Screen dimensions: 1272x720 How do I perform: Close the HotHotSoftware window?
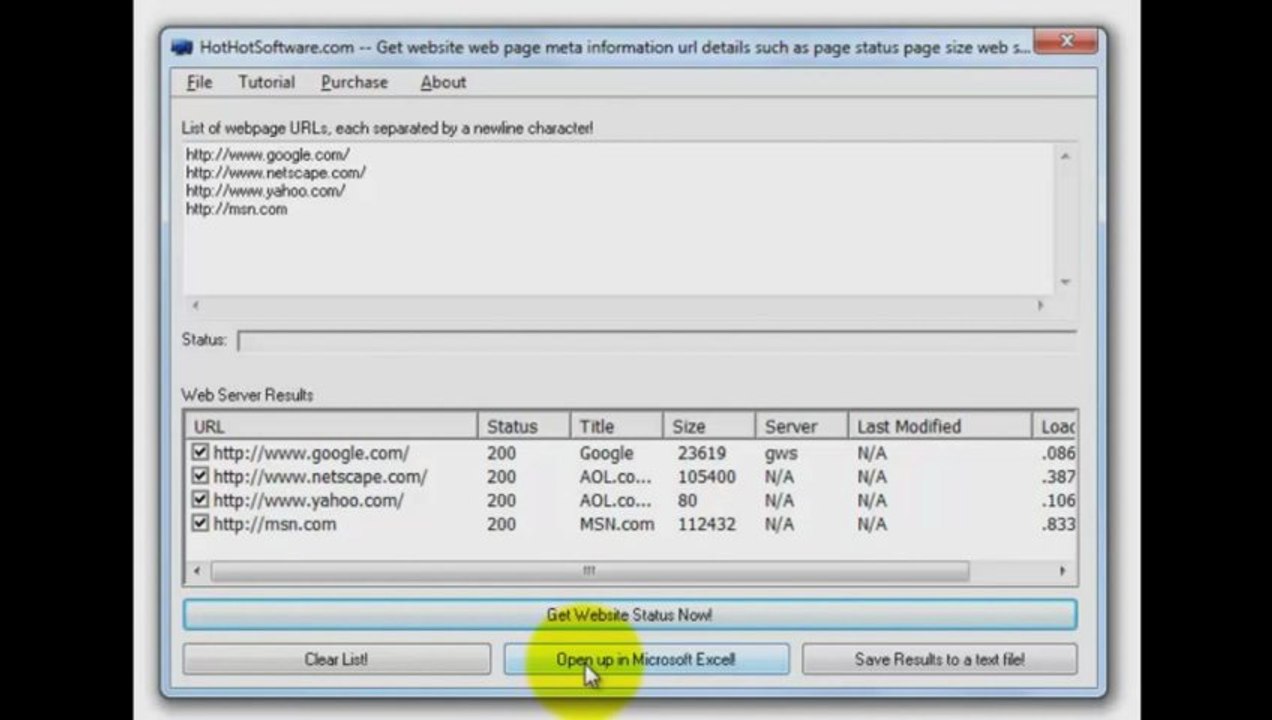1066,42
